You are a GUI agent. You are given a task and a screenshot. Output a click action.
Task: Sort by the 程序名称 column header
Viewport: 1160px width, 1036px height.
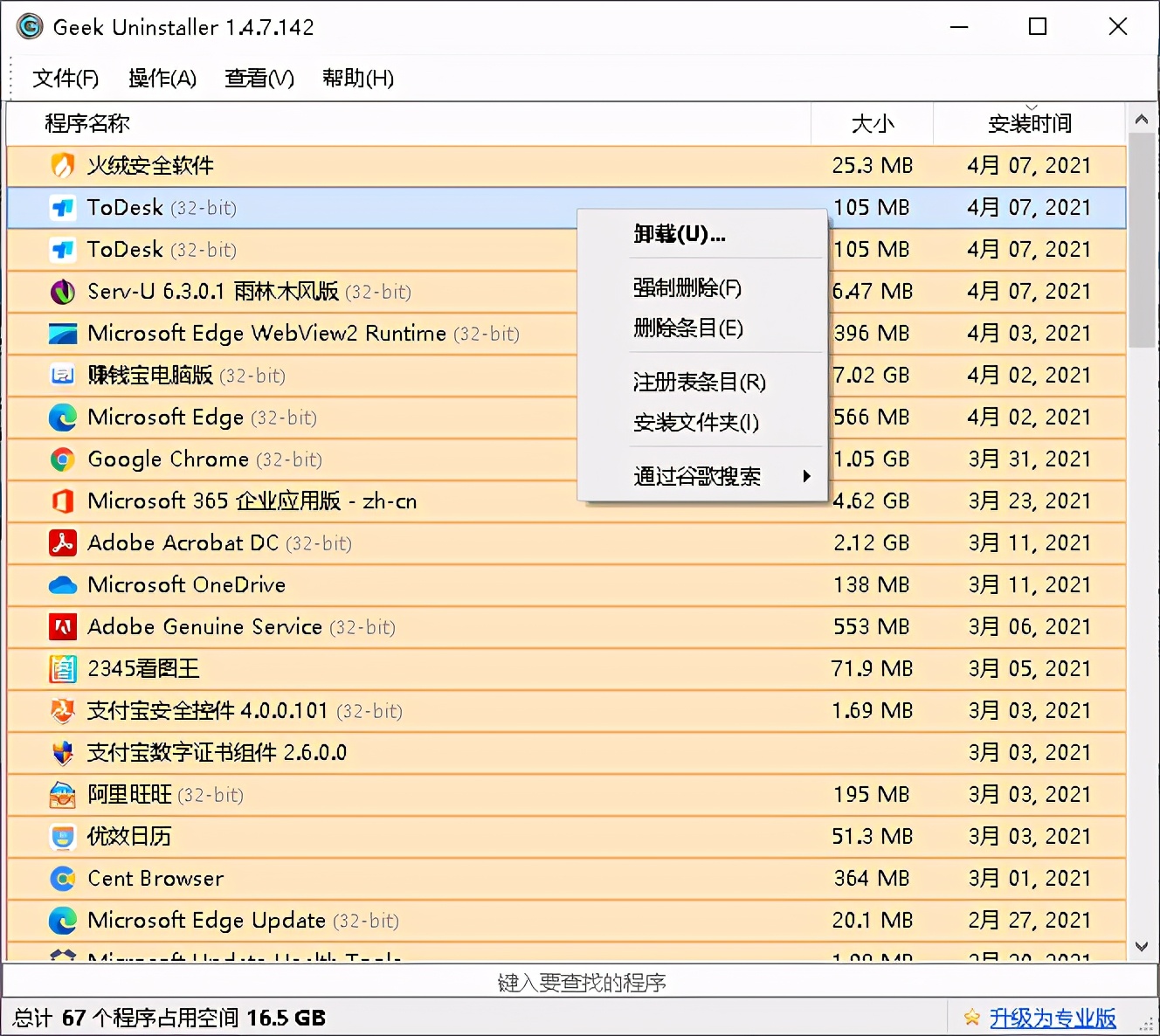click(409, 123)
